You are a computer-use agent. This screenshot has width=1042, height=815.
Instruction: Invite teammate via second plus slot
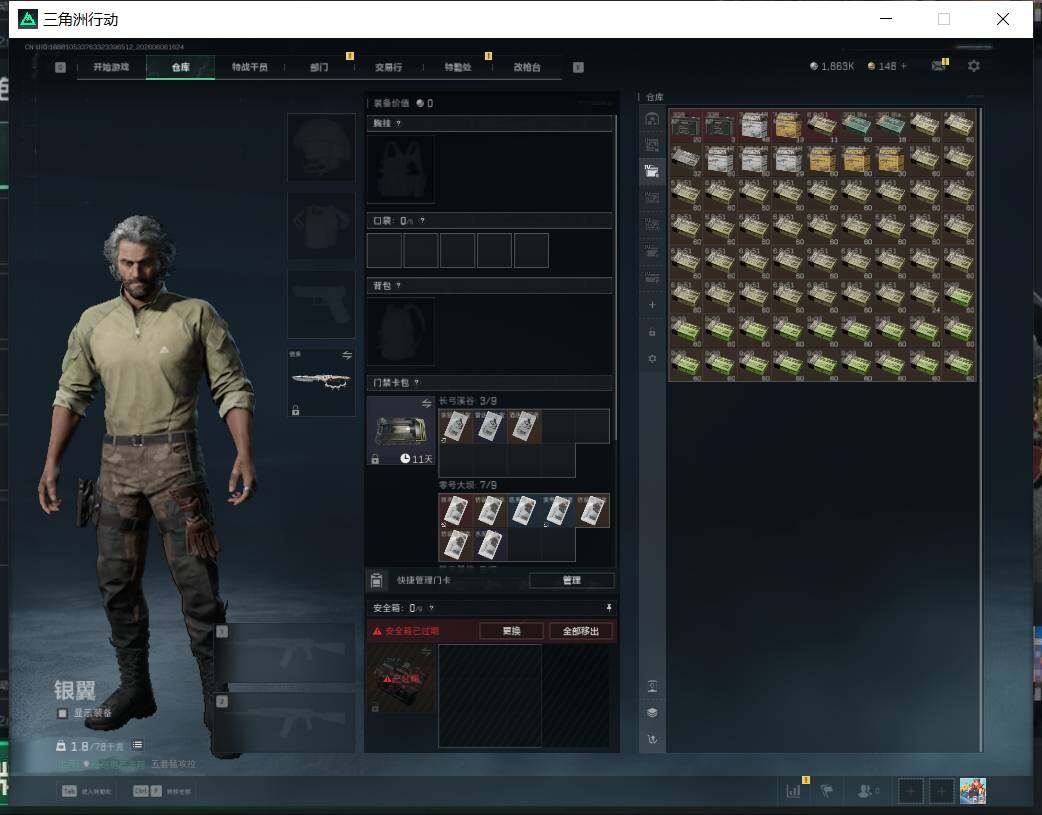[x=942, y=791]
